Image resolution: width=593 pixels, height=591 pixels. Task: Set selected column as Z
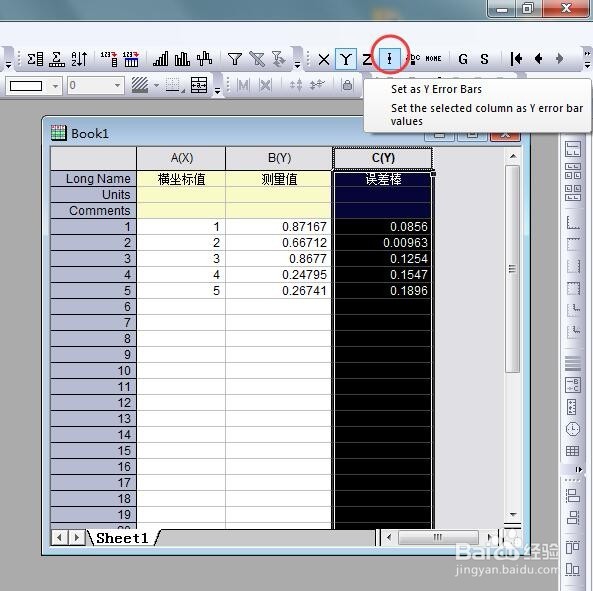(366, 59)
